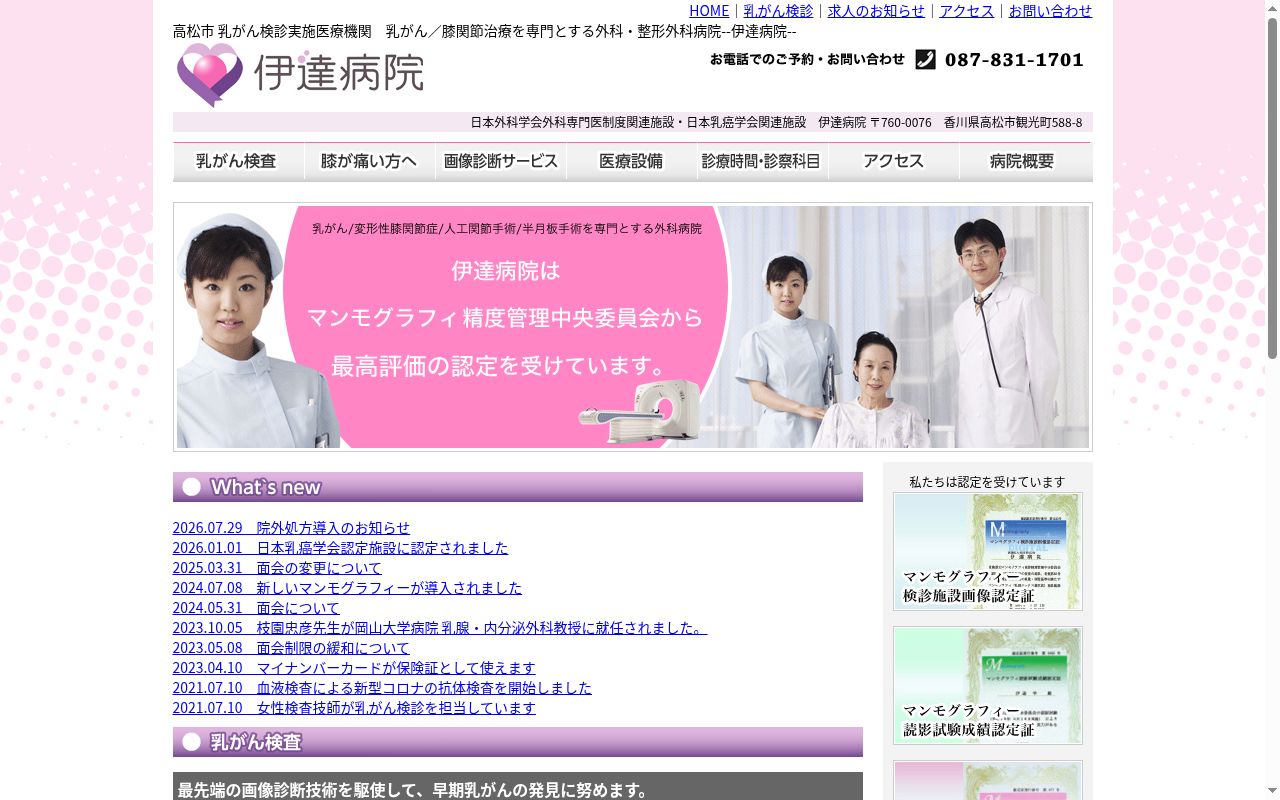Viewport: 1280px width, 800px height.
Task: Open the お問い合わせ contact link
Action: coord(1050,11)
